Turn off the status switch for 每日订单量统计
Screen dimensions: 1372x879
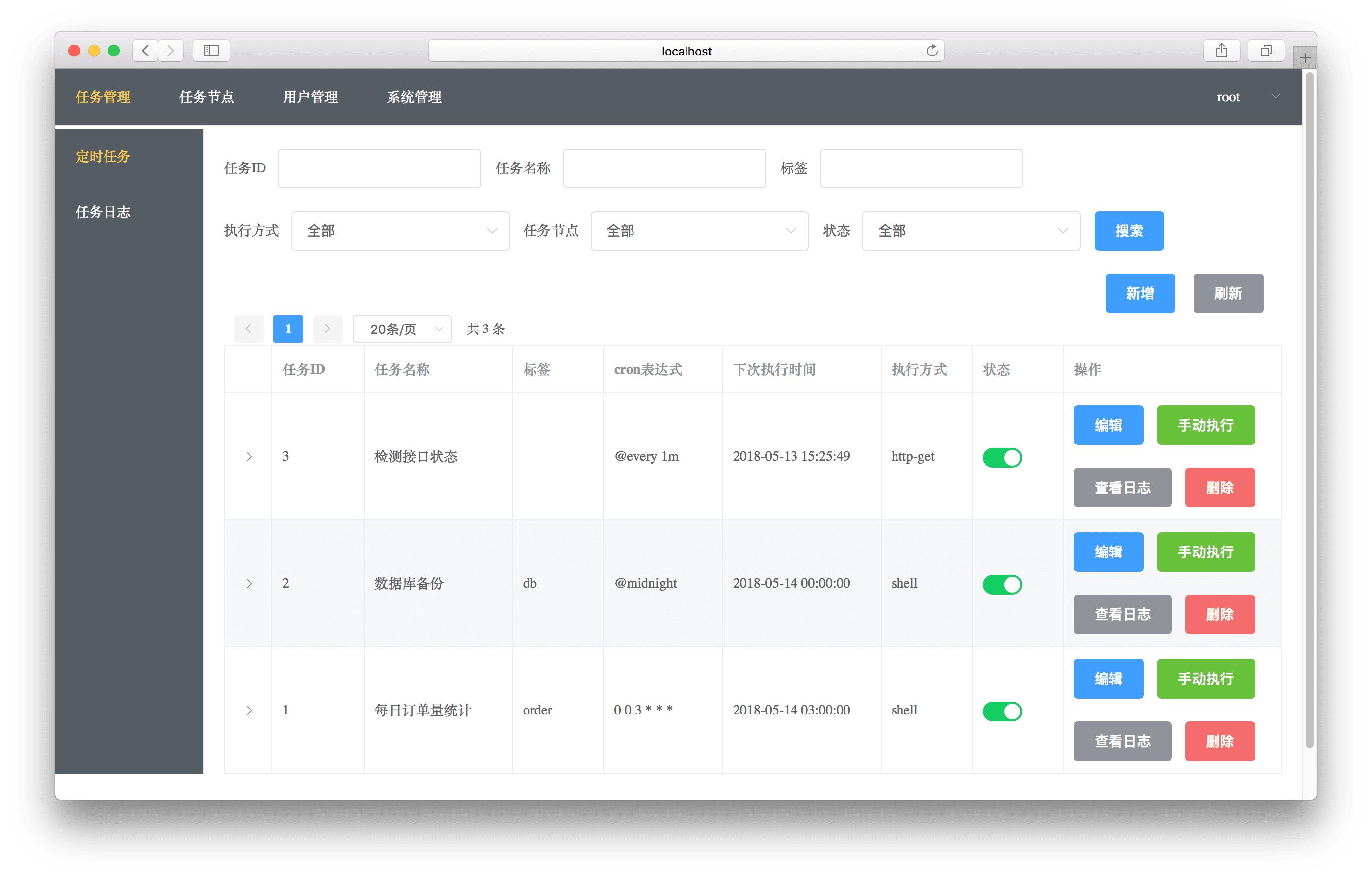1003,711
